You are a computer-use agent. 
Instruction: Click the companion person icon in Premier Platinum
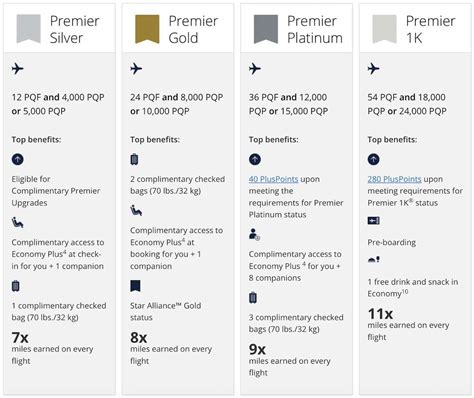254,234
